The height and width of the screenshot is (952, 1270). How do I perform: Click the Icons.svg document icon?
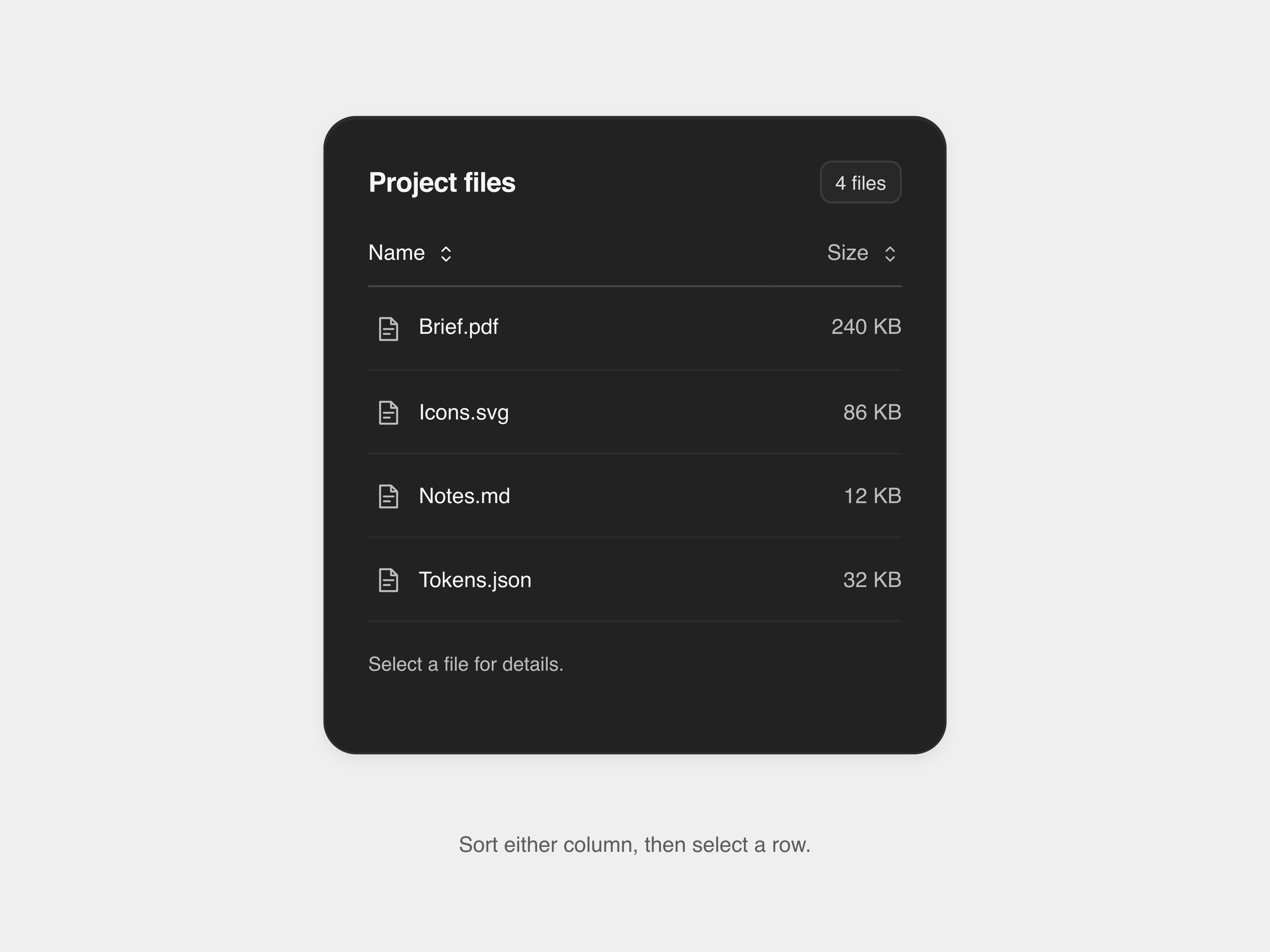pyautogui.click(x=389, y=413)
